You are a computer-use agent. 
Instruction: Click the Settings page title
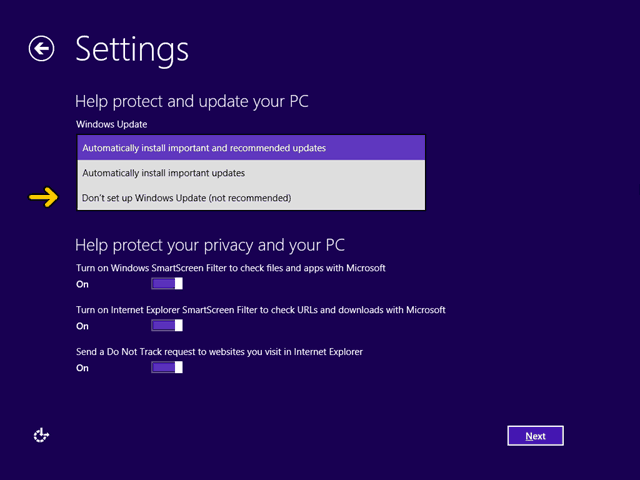coord(132,50)
